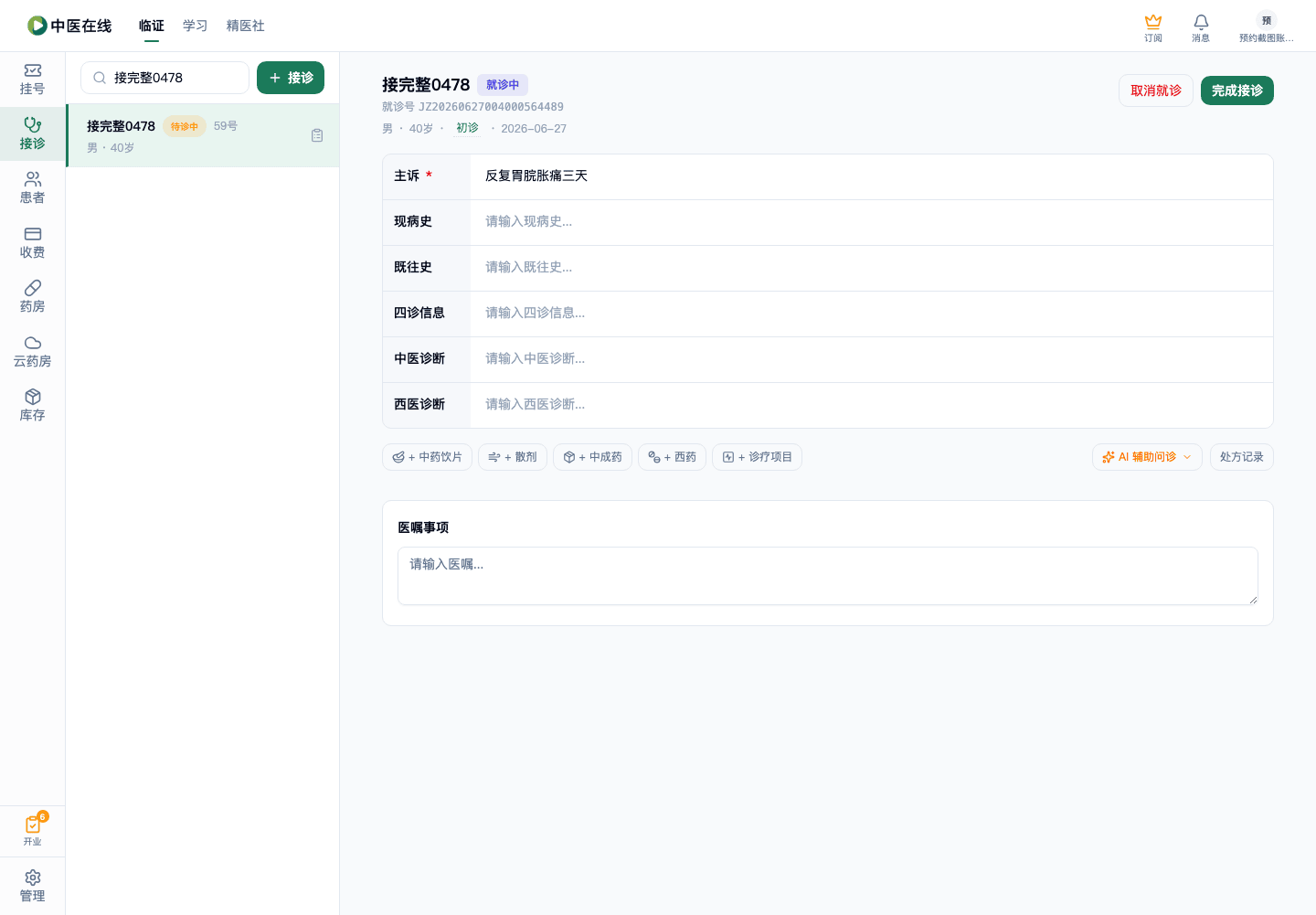Click the 主诉 field with 反复胃脘胀痛三天
The height and width of the screenshot is (915, 1316).
(x=872, y=176)
